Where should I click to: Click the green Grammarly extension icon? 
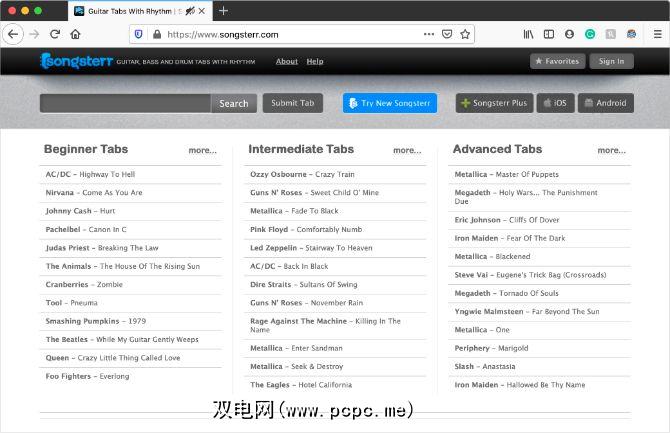tap(590, 34)
